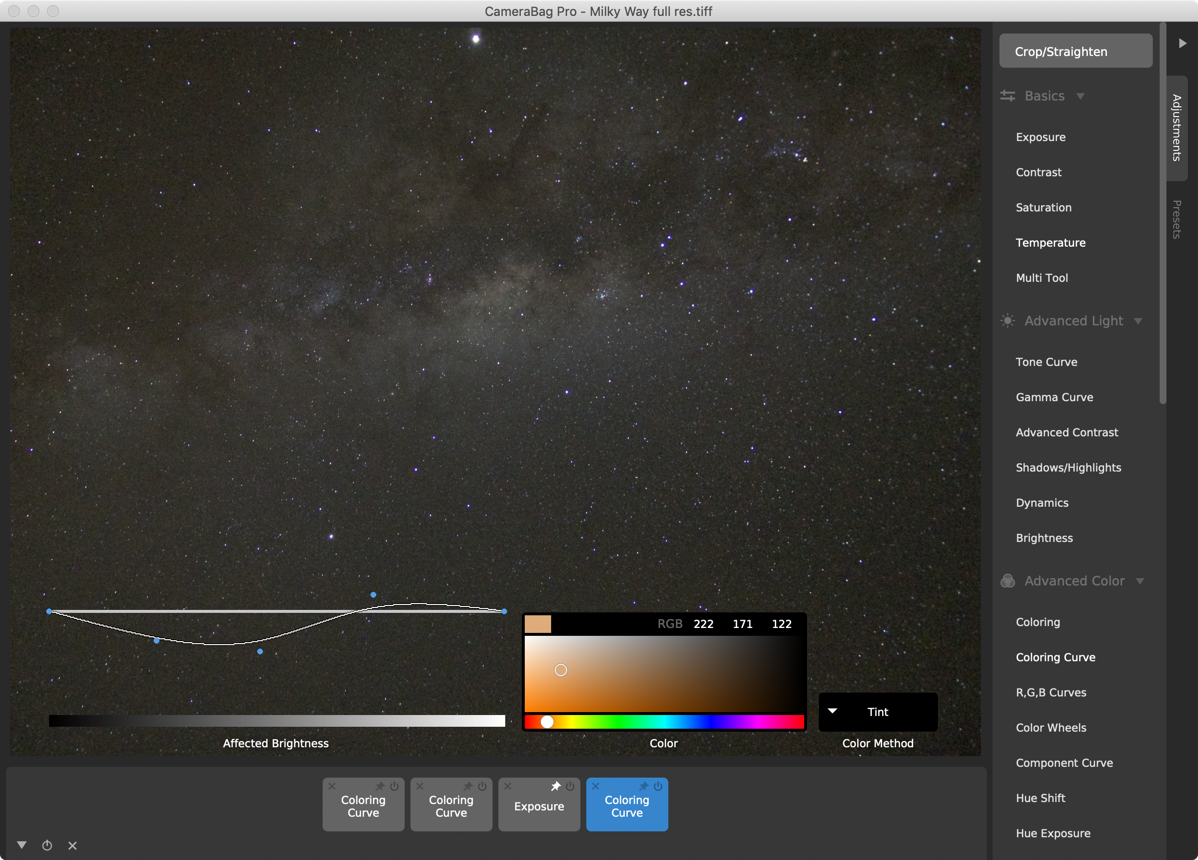Click the power icon in bottom-left tray controls
1198x860 pixels.
tap(47, 846)
